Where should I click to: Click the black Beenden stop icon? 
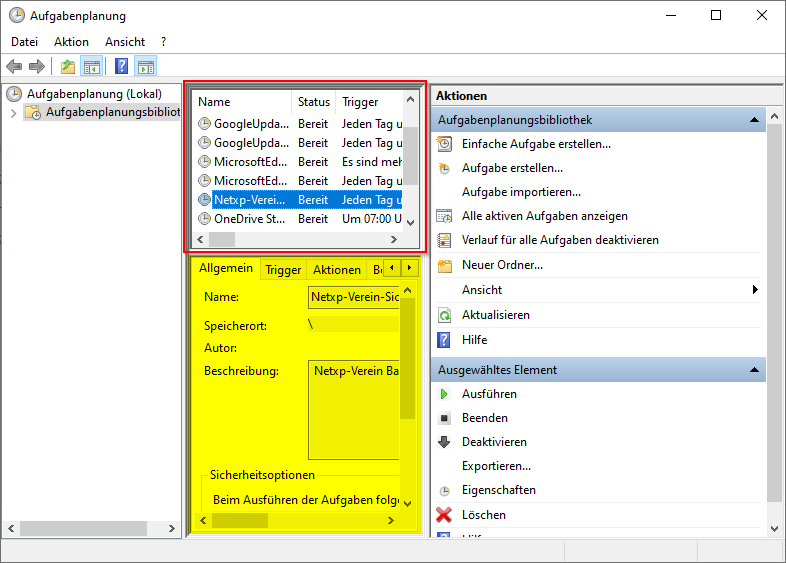444,418
